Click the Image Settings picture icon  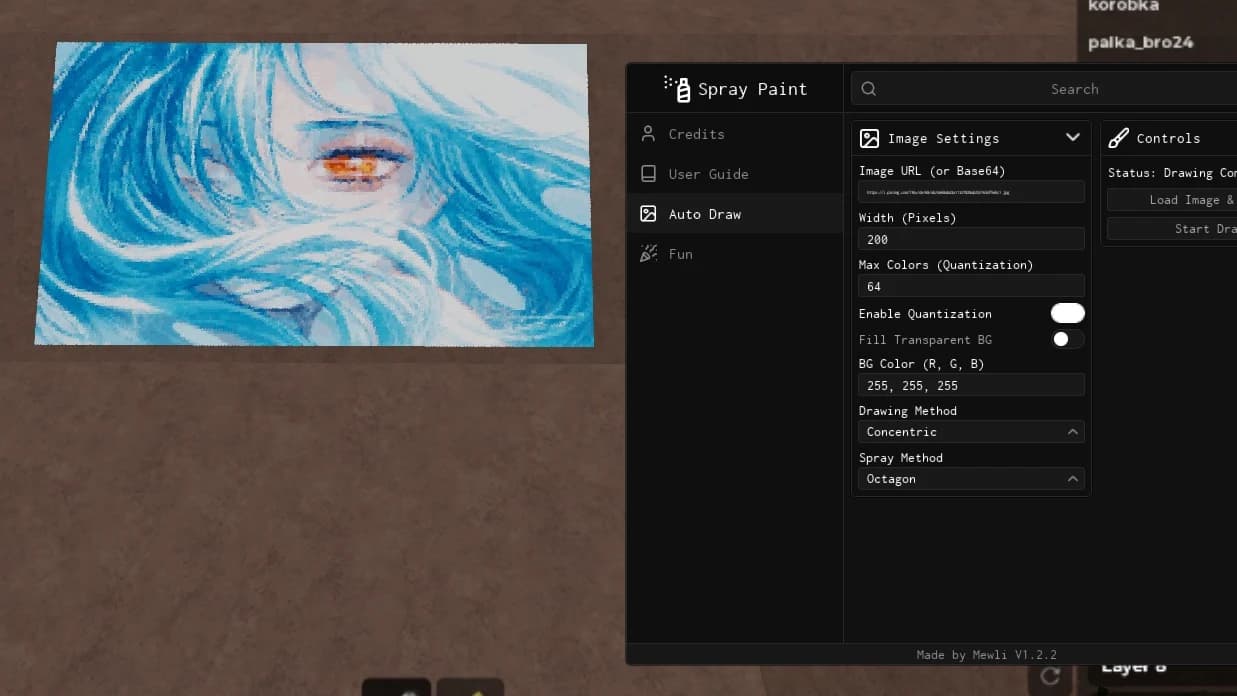[870, 138]
